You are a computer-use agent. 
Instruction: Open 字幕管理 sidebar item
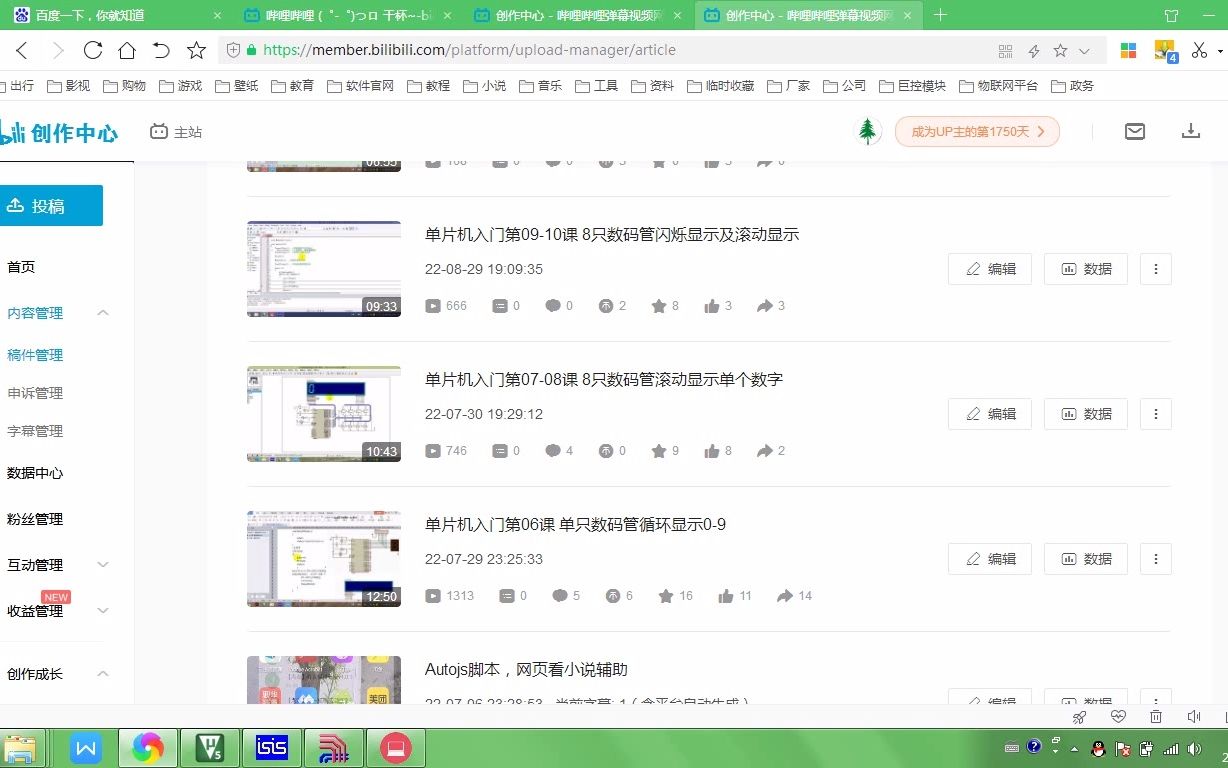coord(35,431)
